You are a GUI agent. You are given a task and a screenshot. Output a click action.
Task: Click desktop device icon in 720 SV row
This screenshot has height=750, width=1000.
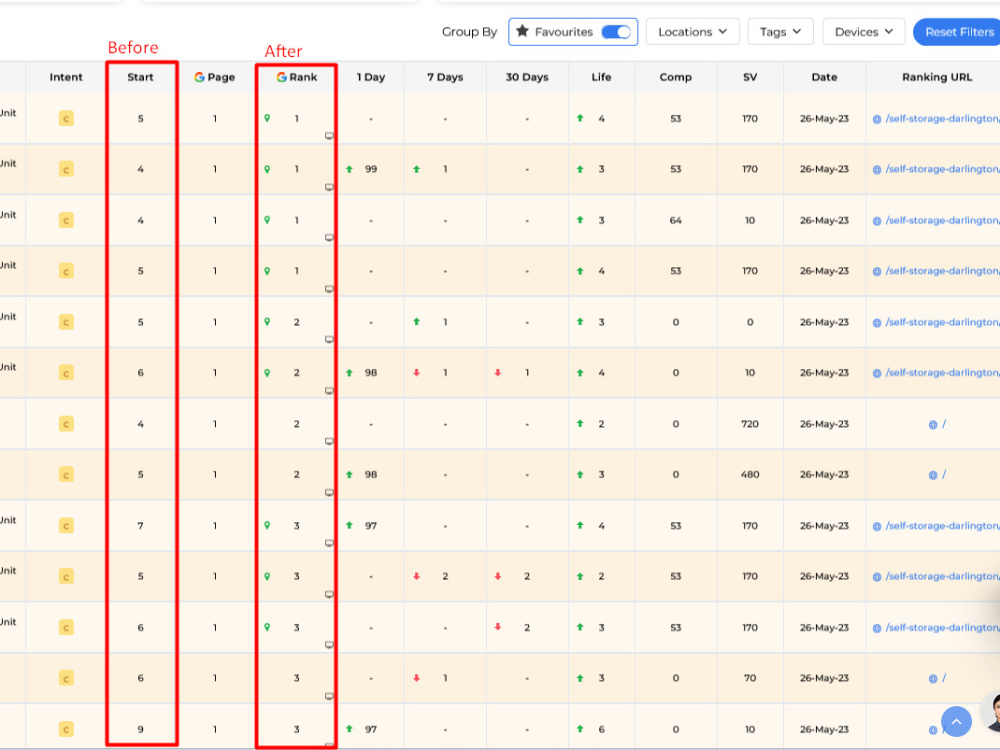coord(329,441)
